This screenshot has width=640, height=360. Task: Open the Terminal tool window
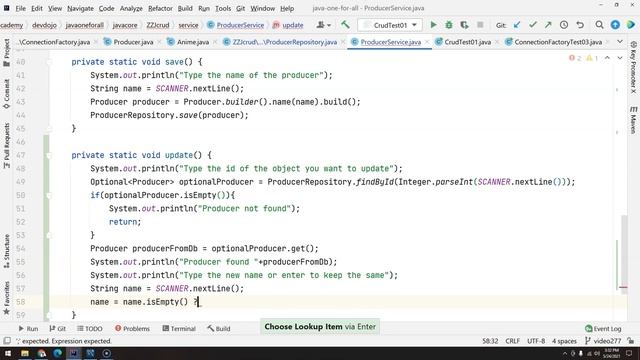(x=179, y=328)
